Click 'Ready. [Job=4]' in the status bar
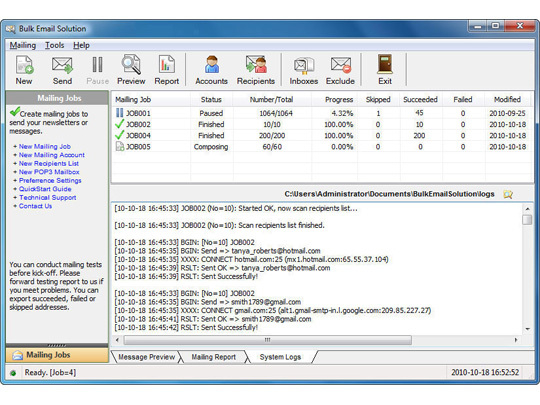This screenshot has height=405, width=540. (50, 373)
